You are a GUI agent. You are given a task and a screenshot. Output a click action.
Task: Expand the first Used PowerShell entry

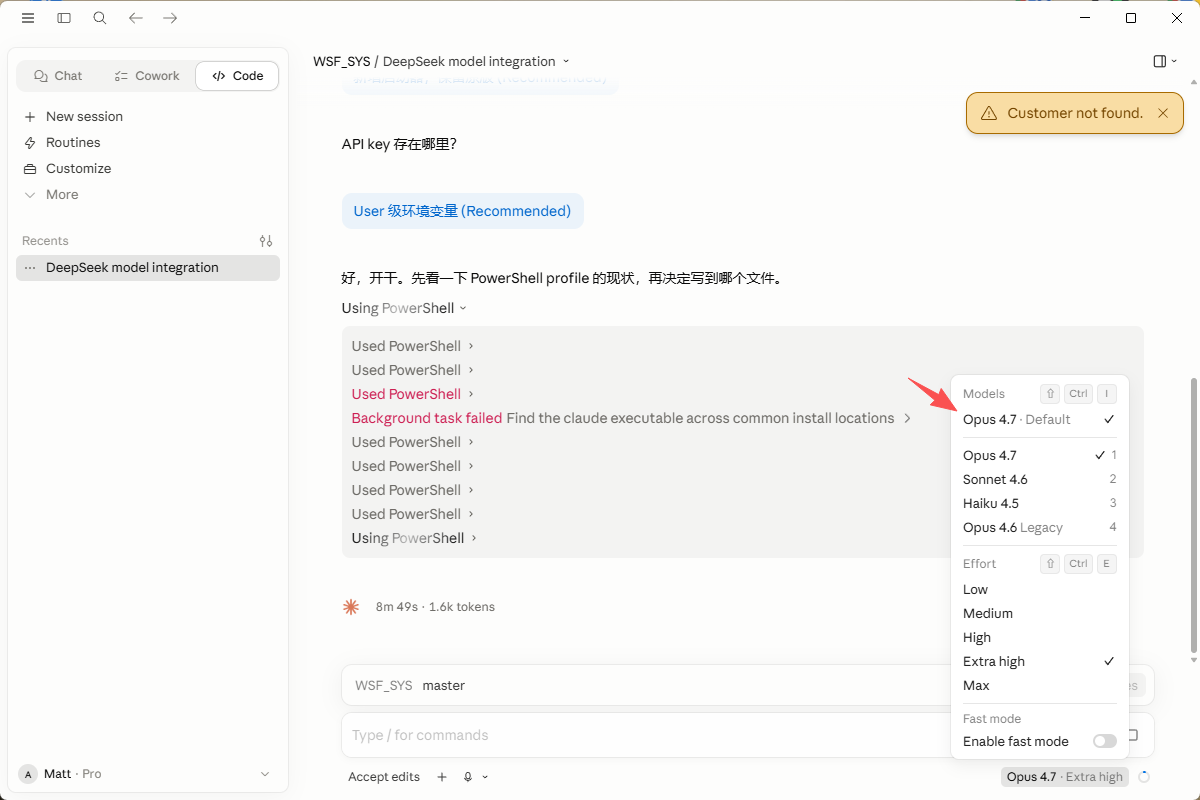click(x=412, y=346)
